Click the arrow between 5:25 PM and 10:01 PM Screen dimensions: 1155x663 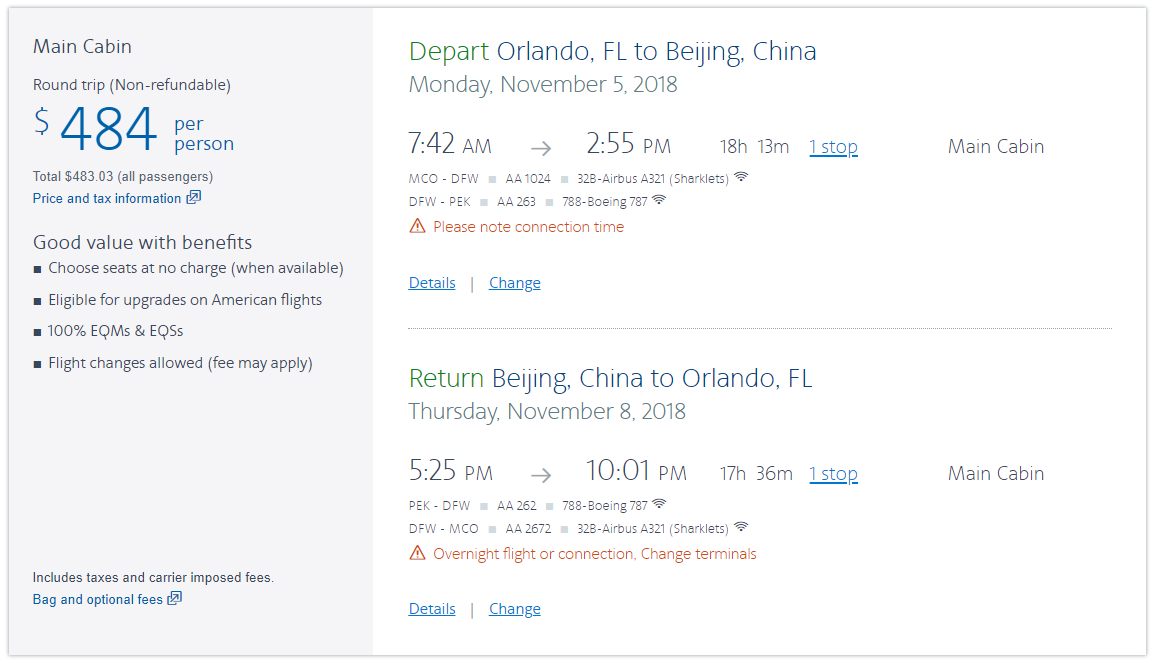pos(541,475)
